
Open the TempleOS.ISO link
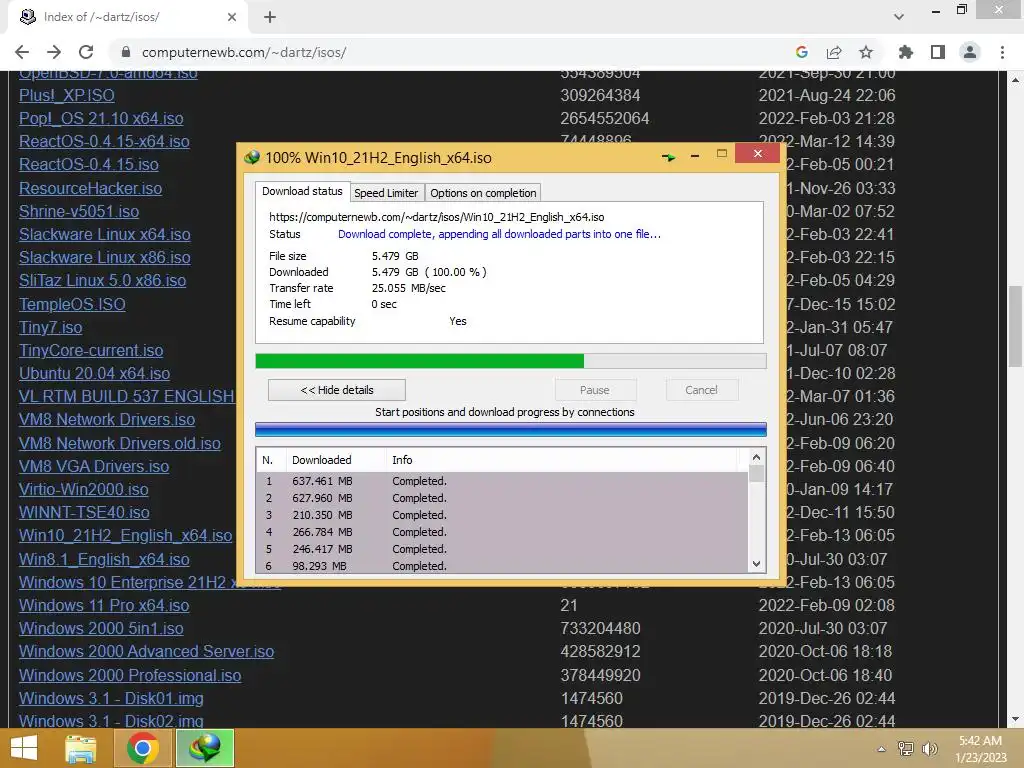(72, 304)
